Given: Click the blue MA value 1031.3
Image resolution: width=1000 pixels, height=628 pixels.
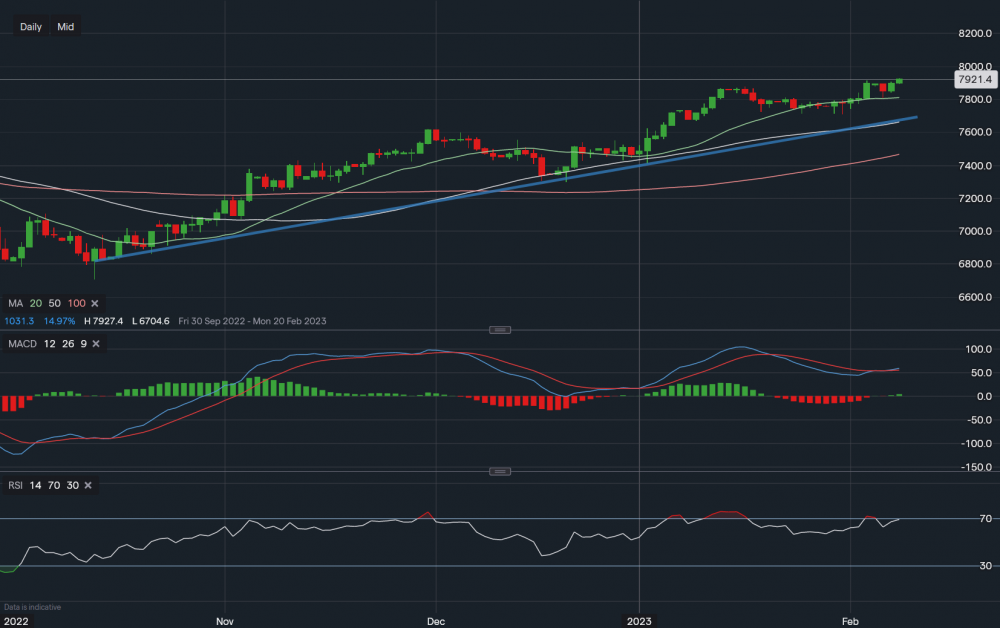Looking at the screenshot, I should click(18, 322).
